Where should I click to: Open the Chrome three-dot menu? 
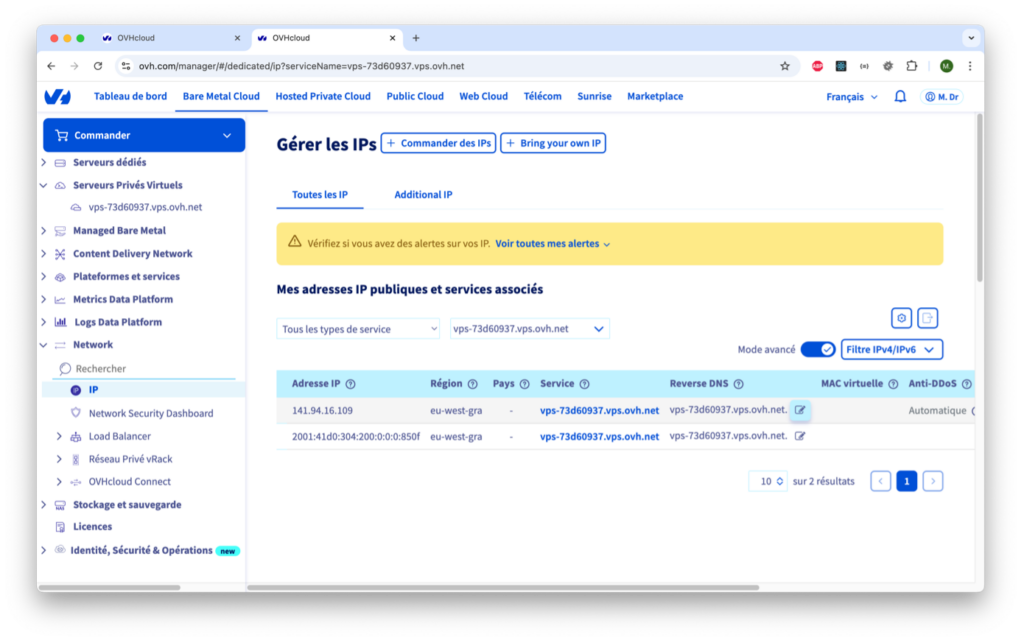click(x=970, y=66)
